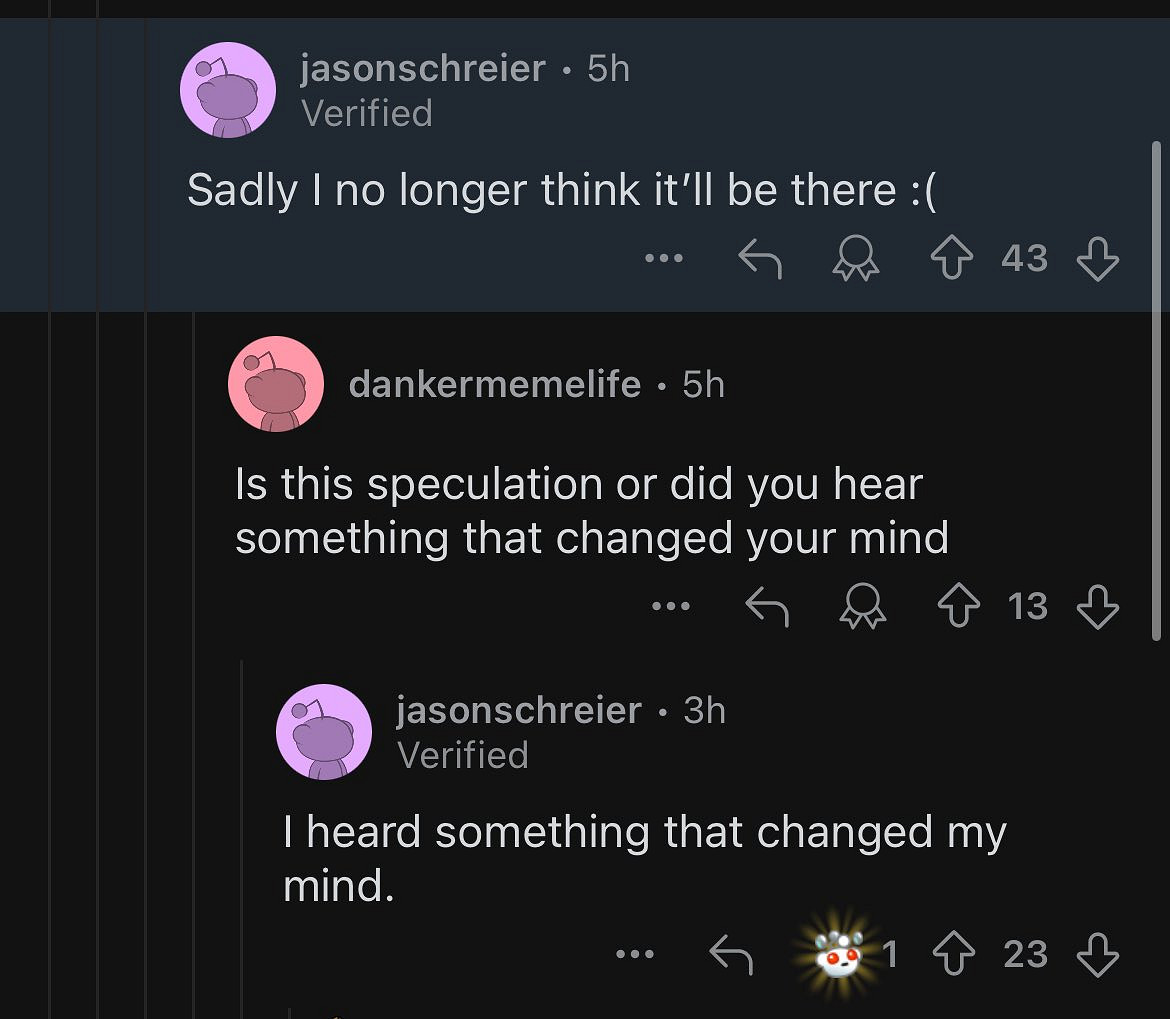Open more options on the 3h-old reply
The width and height of the screenshot is (1170, 1019).
click(x=634, y=954)
